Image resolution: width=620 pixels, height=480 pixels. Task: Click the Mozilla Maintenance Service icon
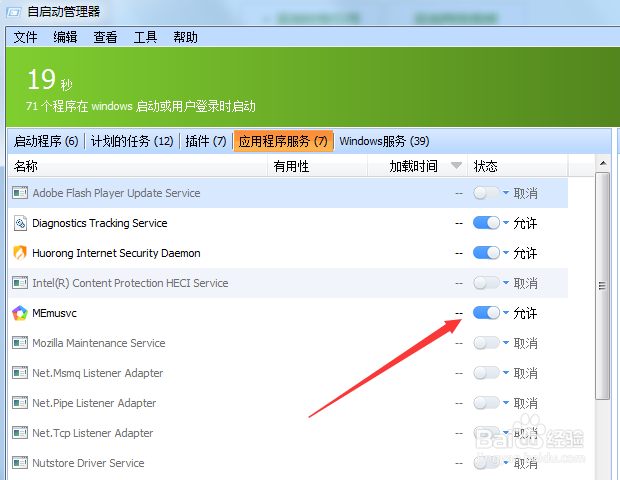(x=20, y=343)
